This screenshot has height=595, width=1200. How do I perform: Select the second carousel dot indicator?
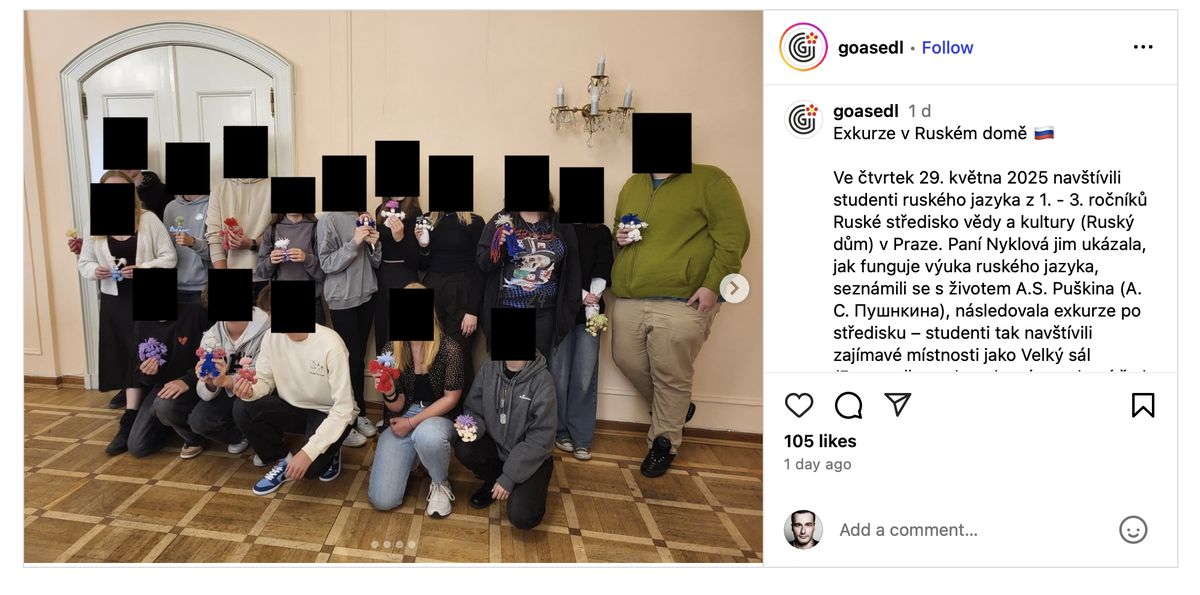point(387,545)
